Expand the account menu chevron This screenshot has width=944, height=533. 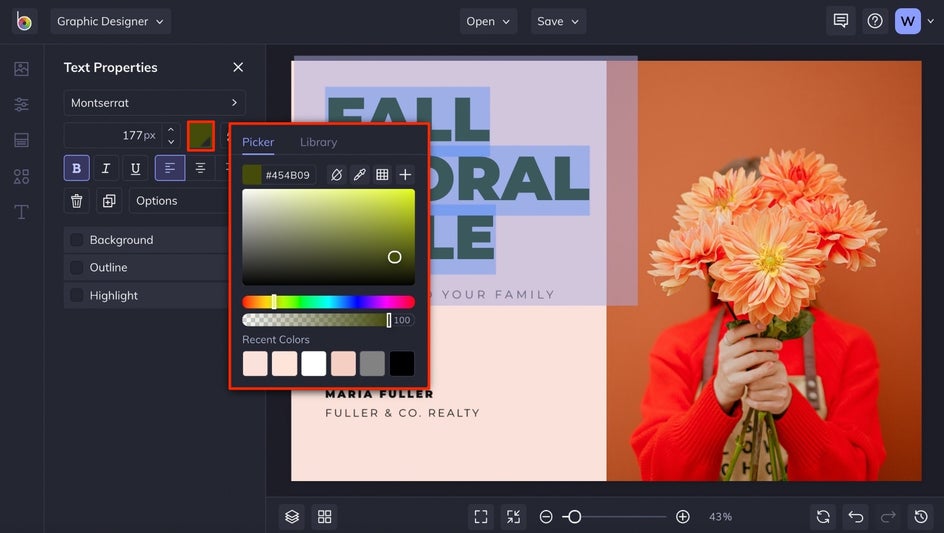(930, 21)
